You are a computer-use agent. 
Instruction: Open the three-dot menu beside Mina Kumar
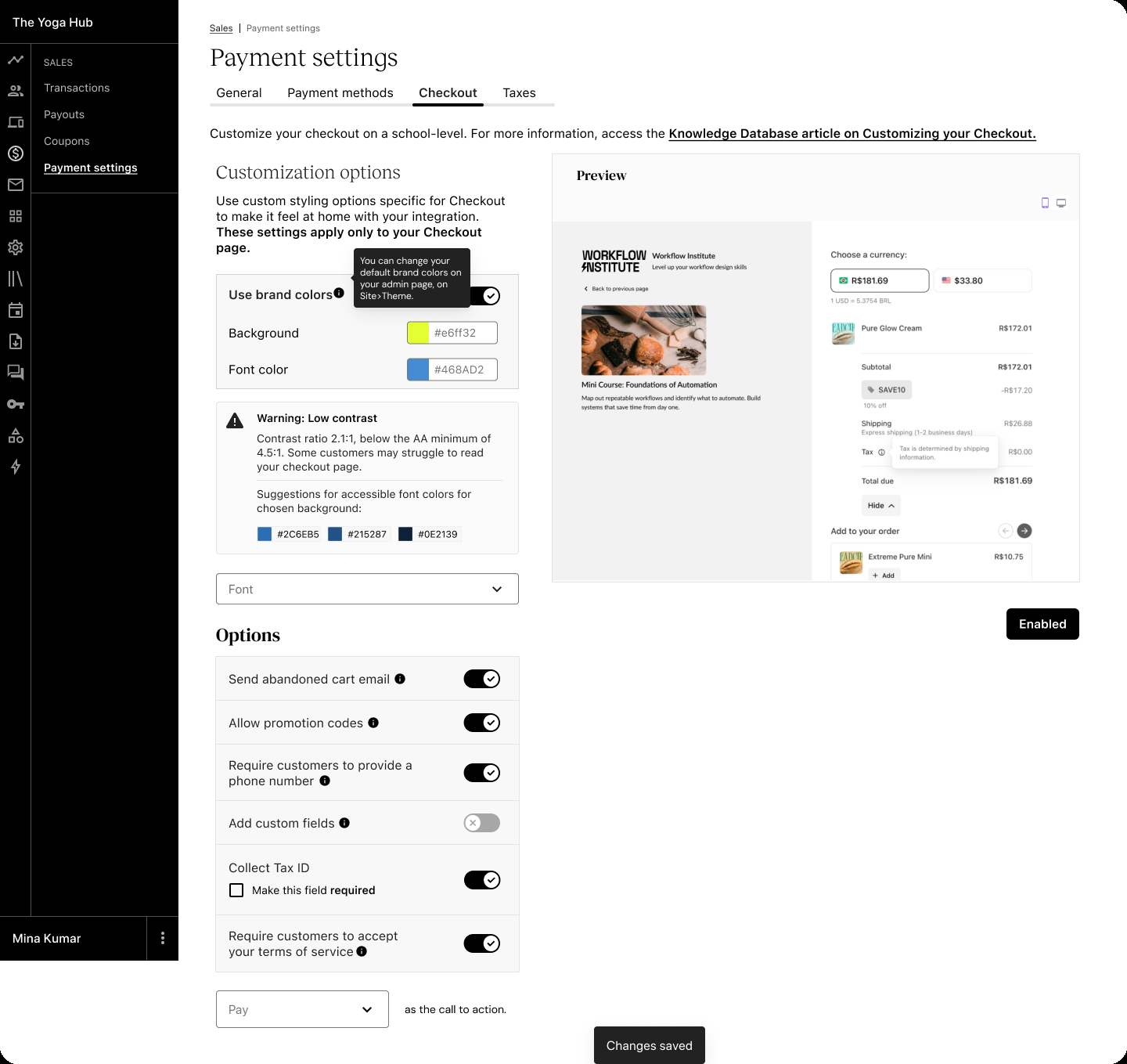(163, 938)
